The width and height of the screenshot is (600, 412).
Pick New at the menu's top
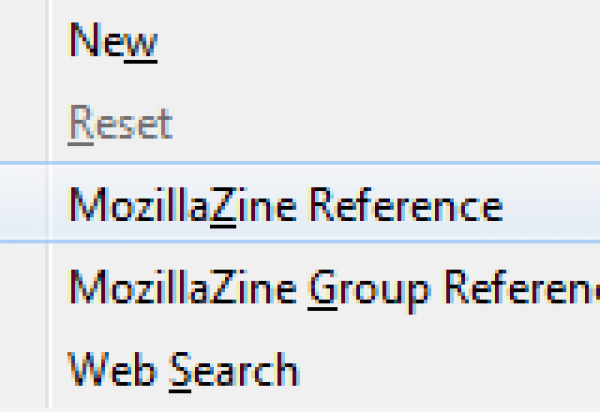(113, 41)
